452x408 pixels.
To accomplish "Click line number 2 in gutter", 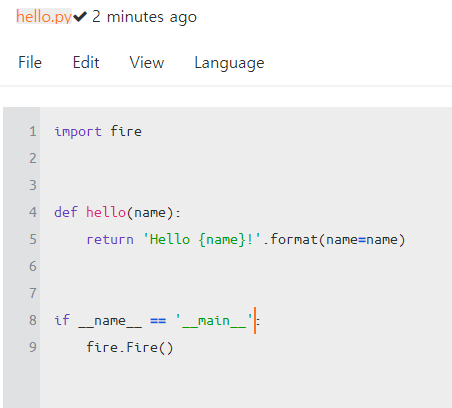I will pyautogui.click(x=33, y=158).
